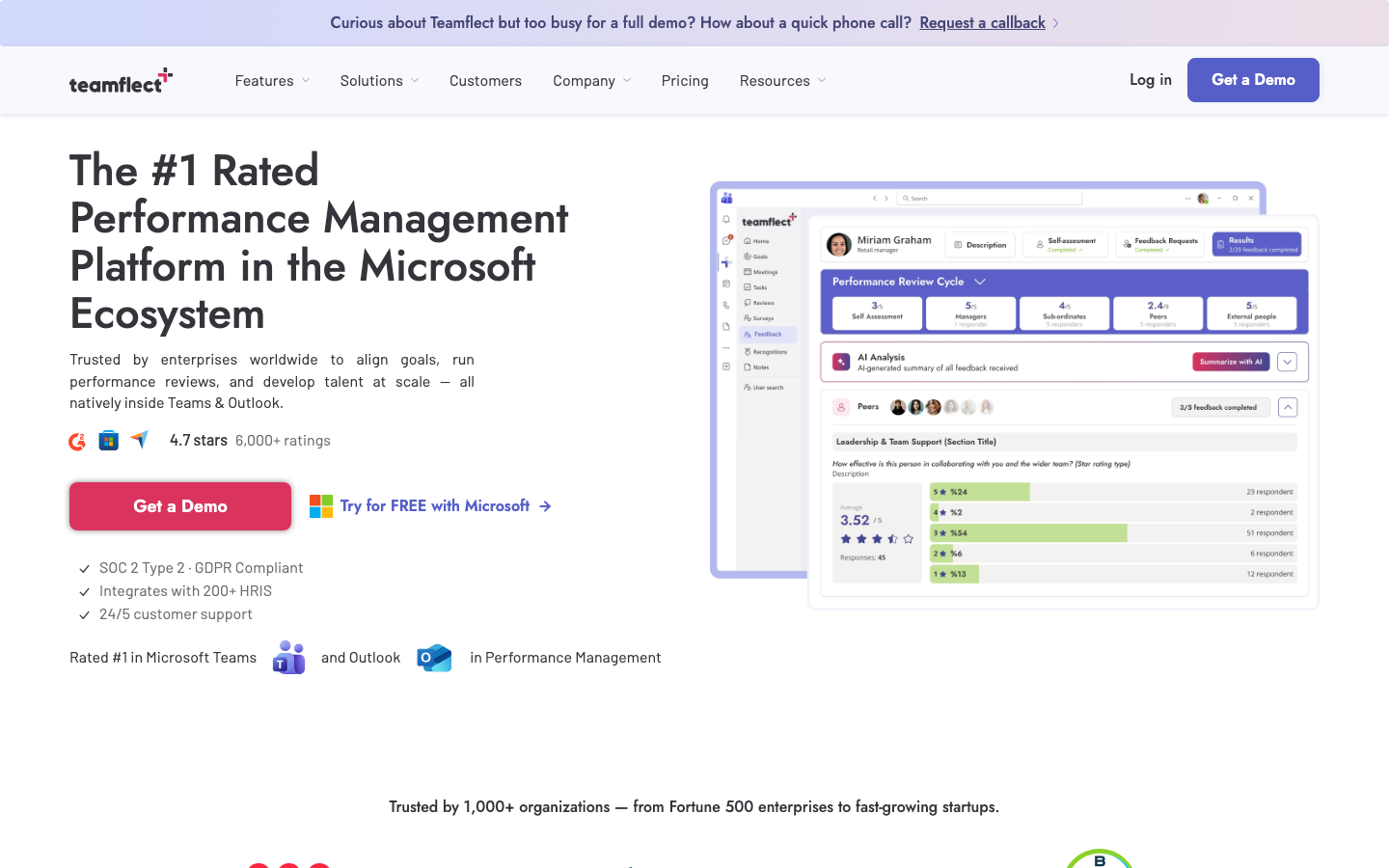Expand the Solutions menu

(379, 81)
